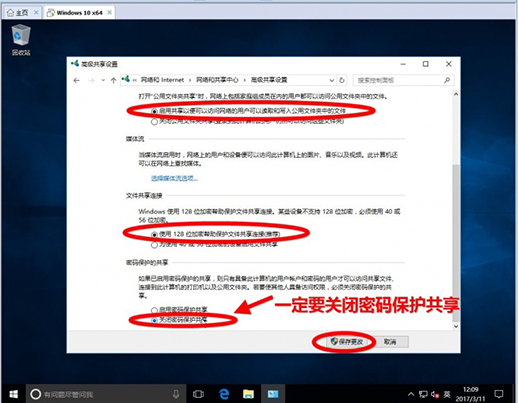Click the vertical scrollbar thumb
This screenshot has height=403, width=518.
tap(456, 243)
